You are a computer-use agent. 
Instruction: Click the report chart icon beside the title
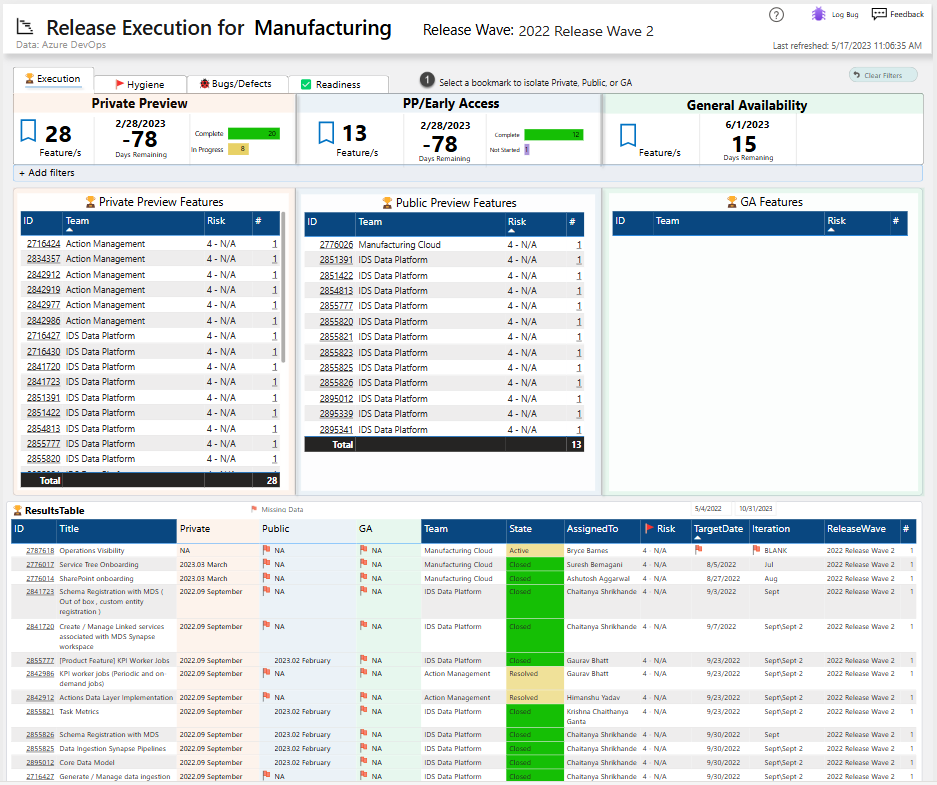click(x=25, y=26)
